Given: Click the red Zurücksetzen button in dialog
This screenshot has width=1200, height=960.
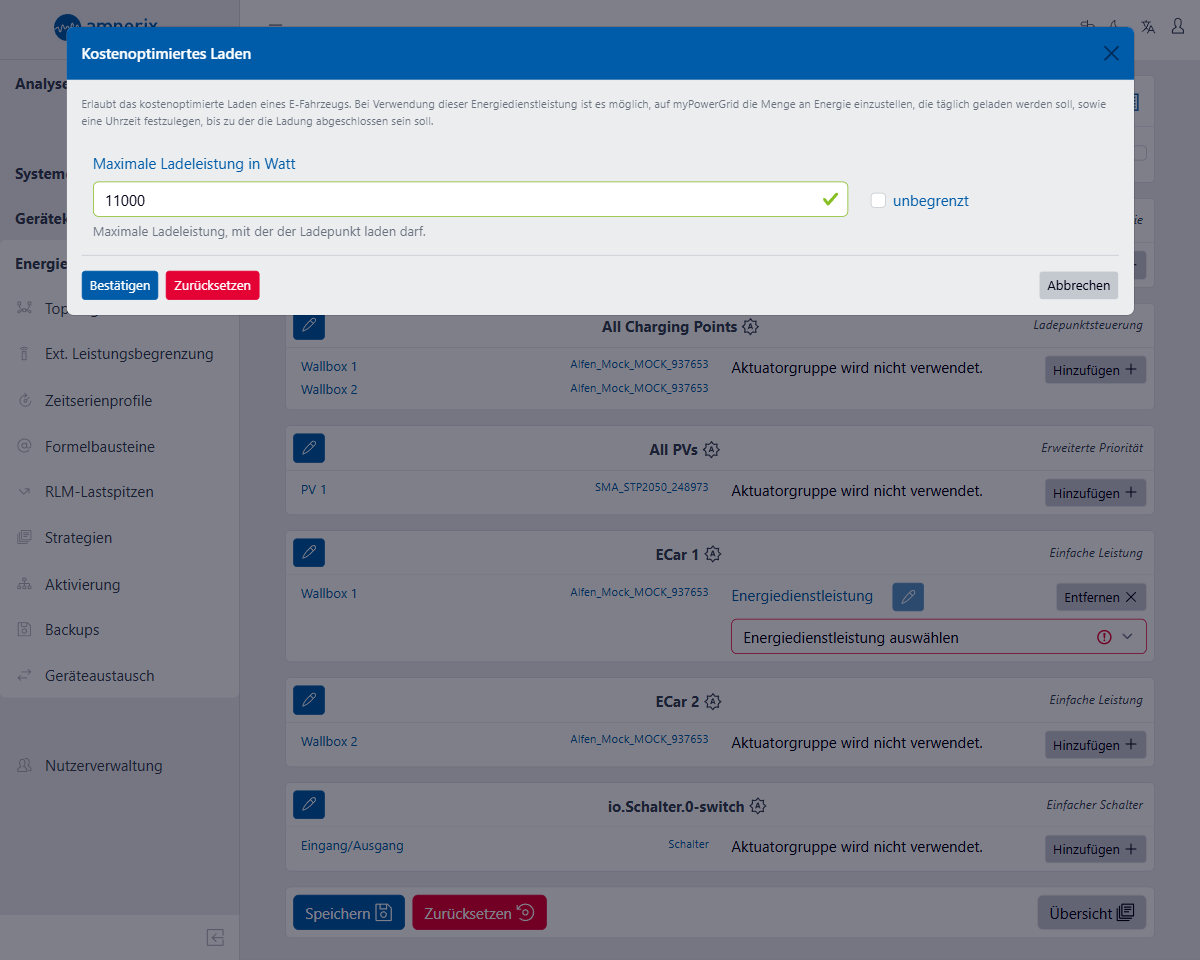Looking at the screenshot, I should [212, 285].
